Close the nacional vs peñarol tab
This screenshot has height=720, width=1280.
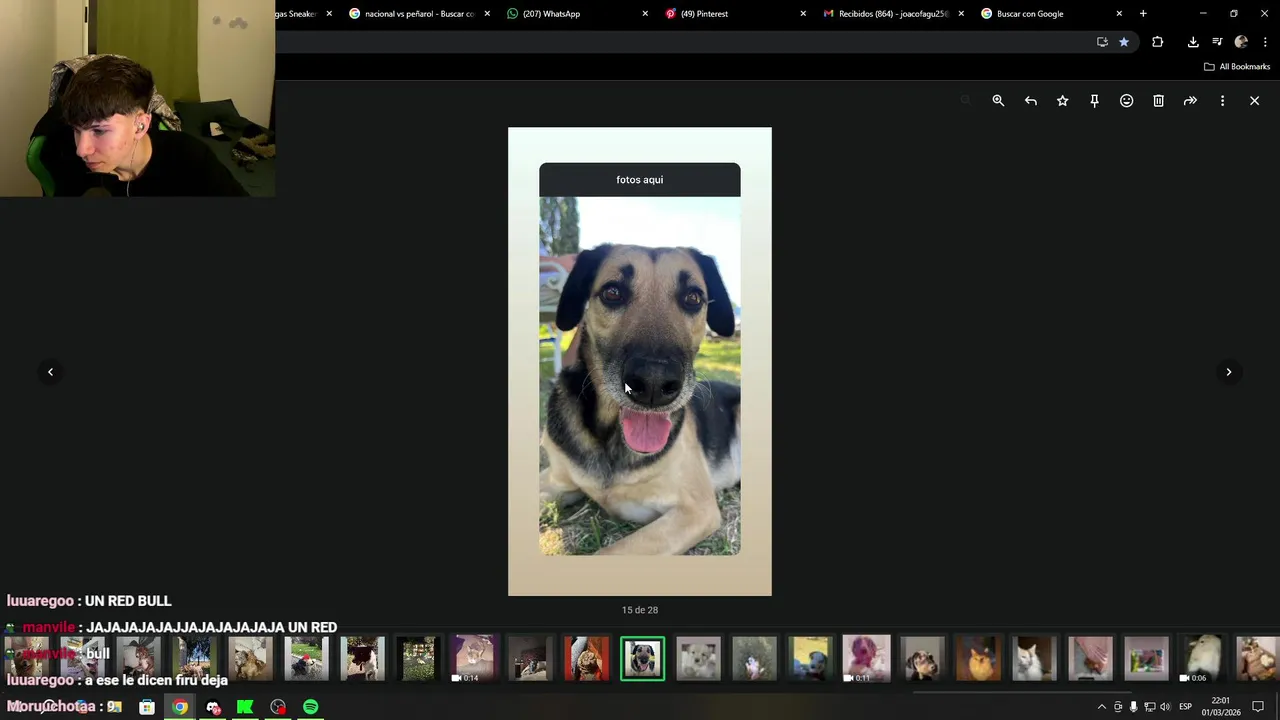(487, 14)
